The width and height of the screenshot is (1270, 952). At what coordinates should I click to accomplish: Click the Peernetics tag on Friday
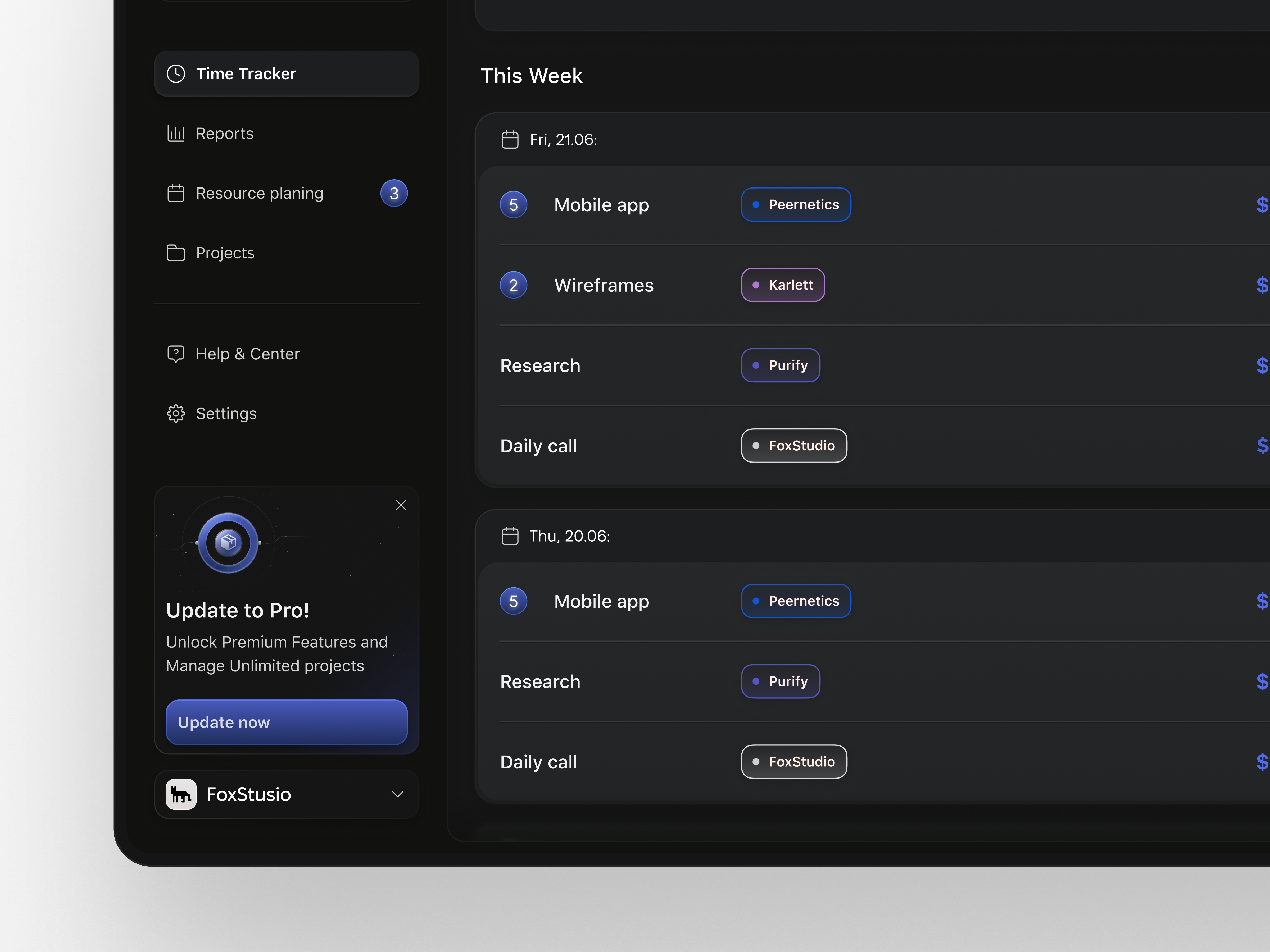click(x=796, y=204)
